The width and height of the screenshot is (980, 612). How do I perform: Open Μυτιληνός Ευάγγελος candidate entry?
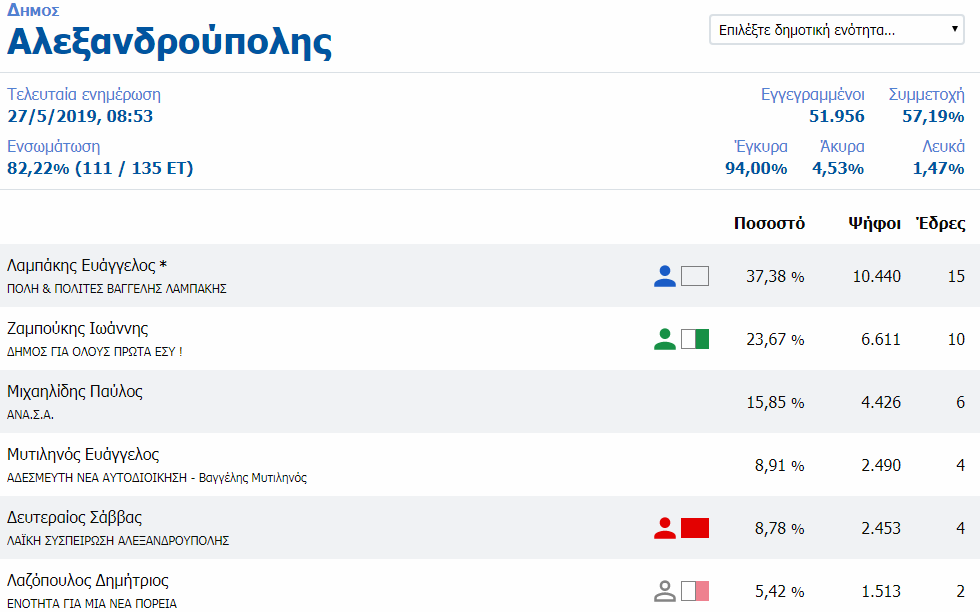(83, 455)
